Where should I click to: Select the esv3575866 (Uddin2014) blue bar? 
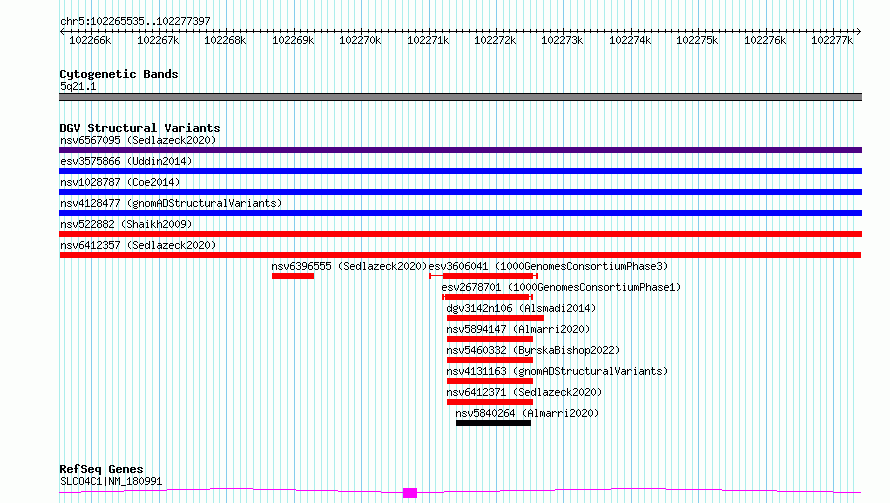460,171
